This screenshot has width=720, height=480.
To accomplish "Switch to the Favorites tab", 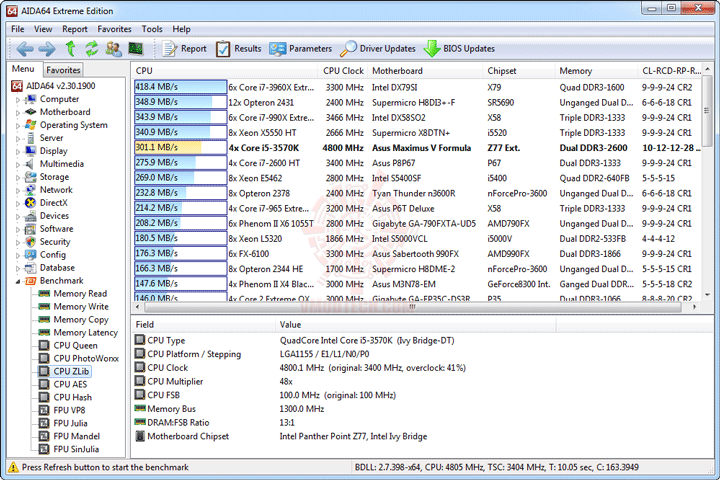I will pyautogui.click(x=63, y=70).
